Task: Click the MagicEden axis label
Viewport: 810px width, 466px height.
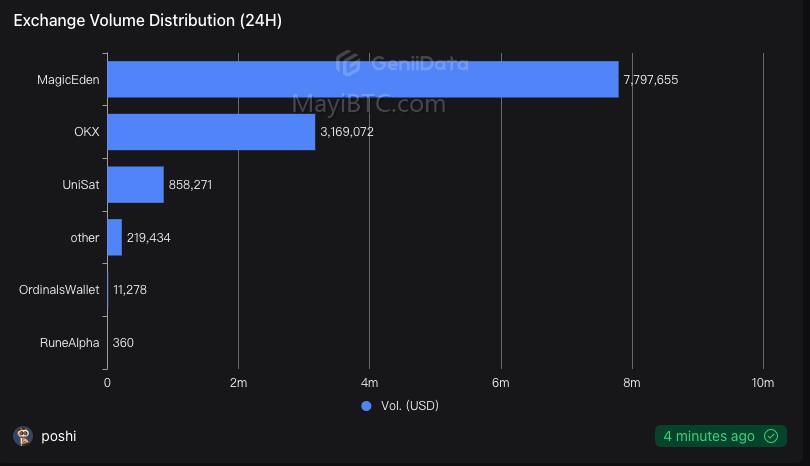Action: coord(68,80)
